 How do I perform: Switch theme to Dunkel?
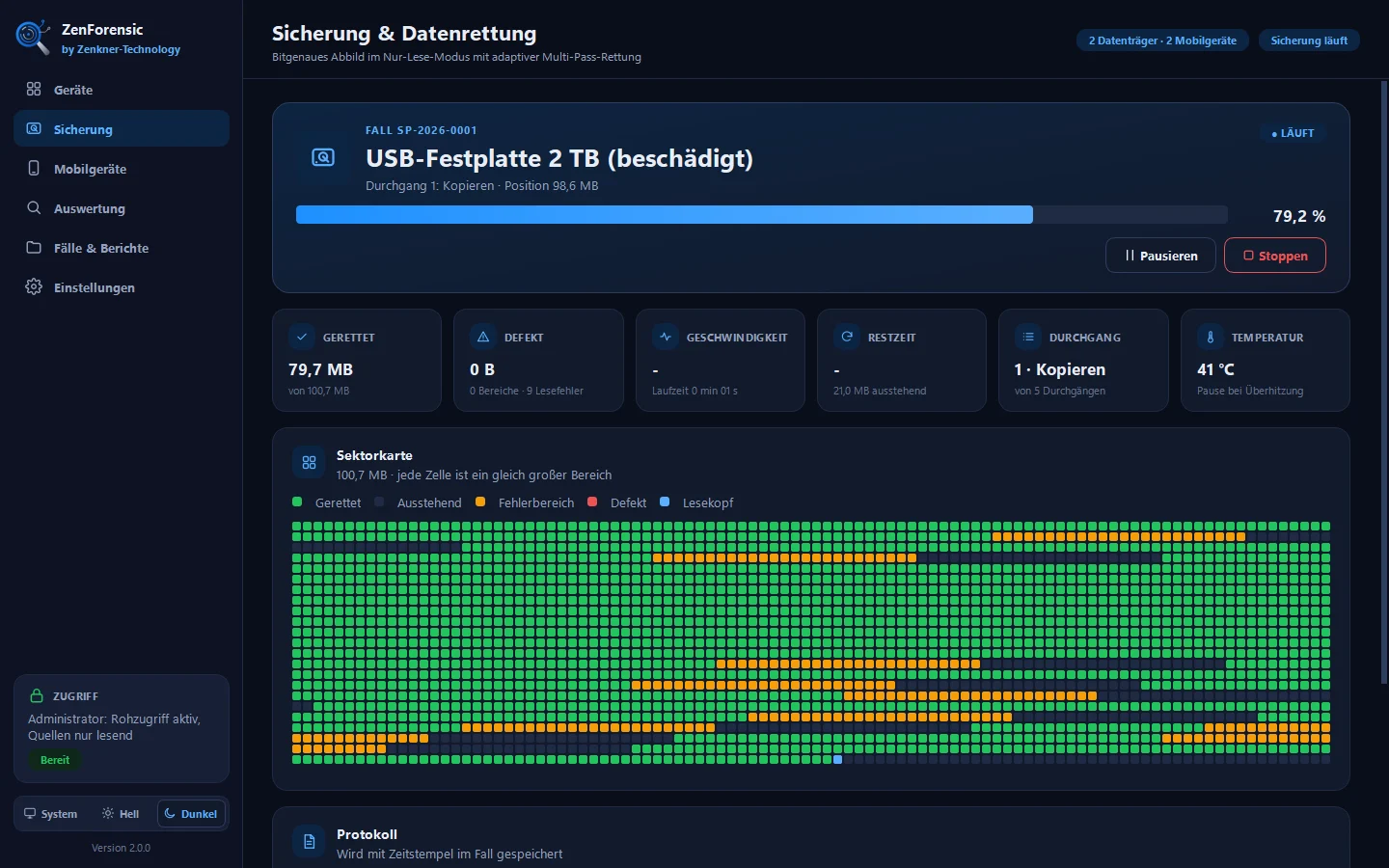pyautogui.click(x=191, y=814)
